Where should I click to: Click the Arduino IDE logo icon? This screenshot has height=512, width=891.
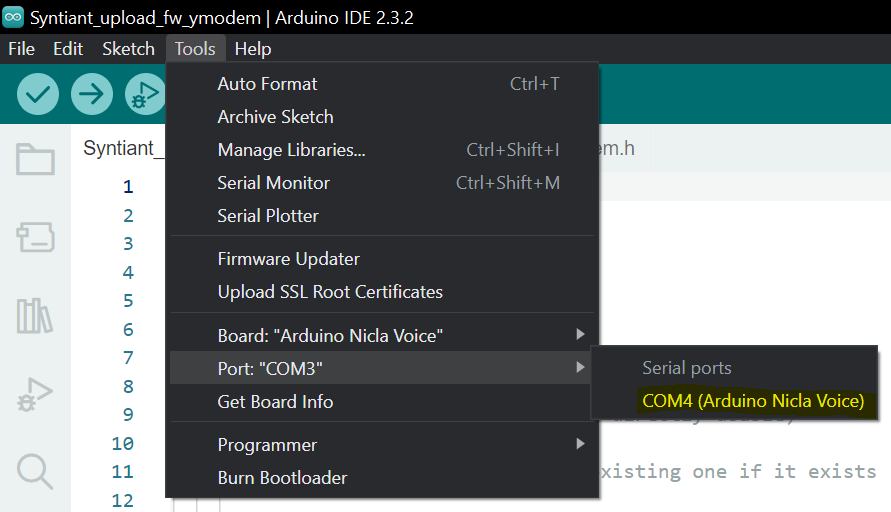(14, 18)
